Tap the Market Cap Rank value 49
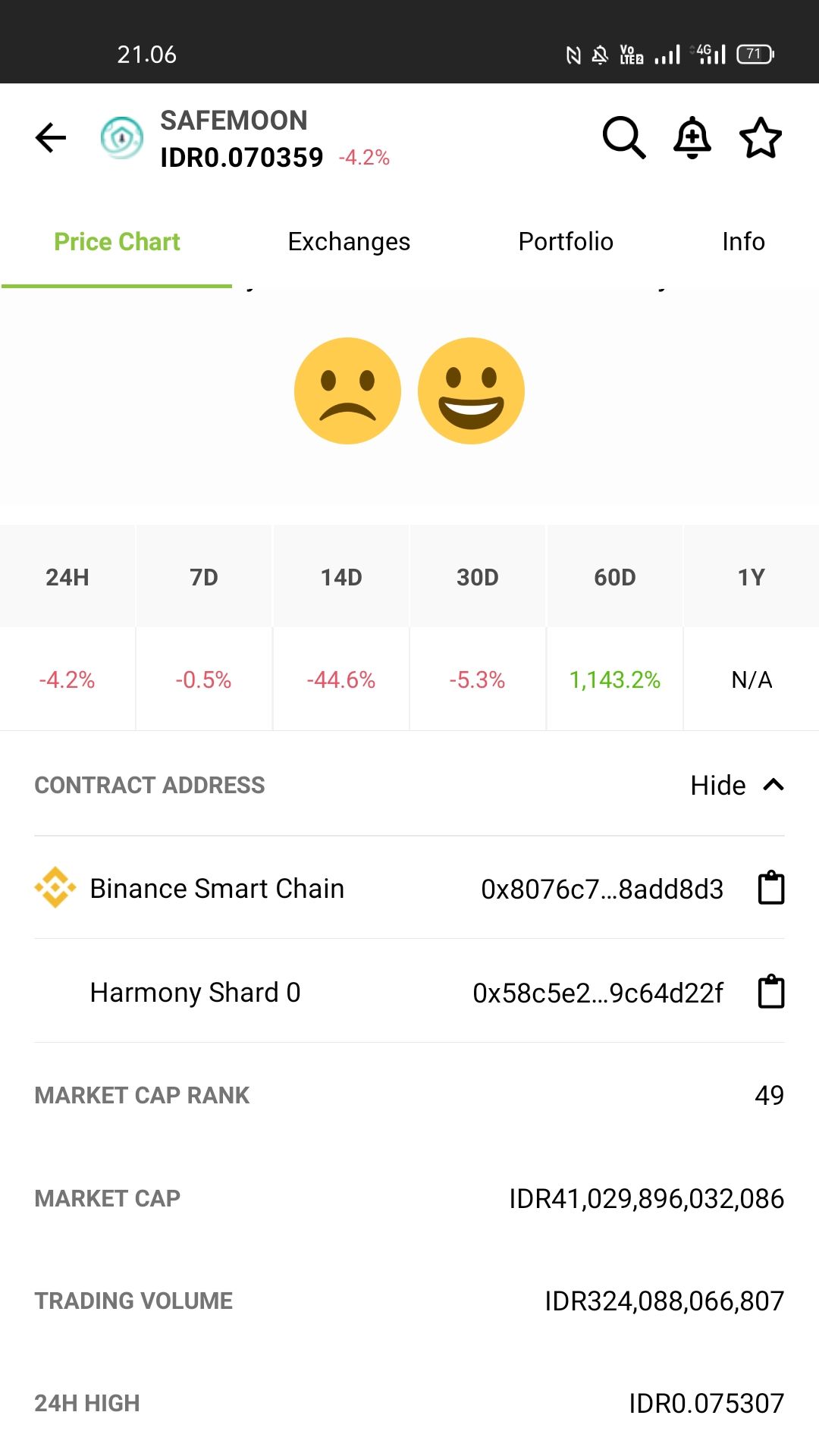The width and height of the screenshot is (819, 1456). click(769, 1095)
